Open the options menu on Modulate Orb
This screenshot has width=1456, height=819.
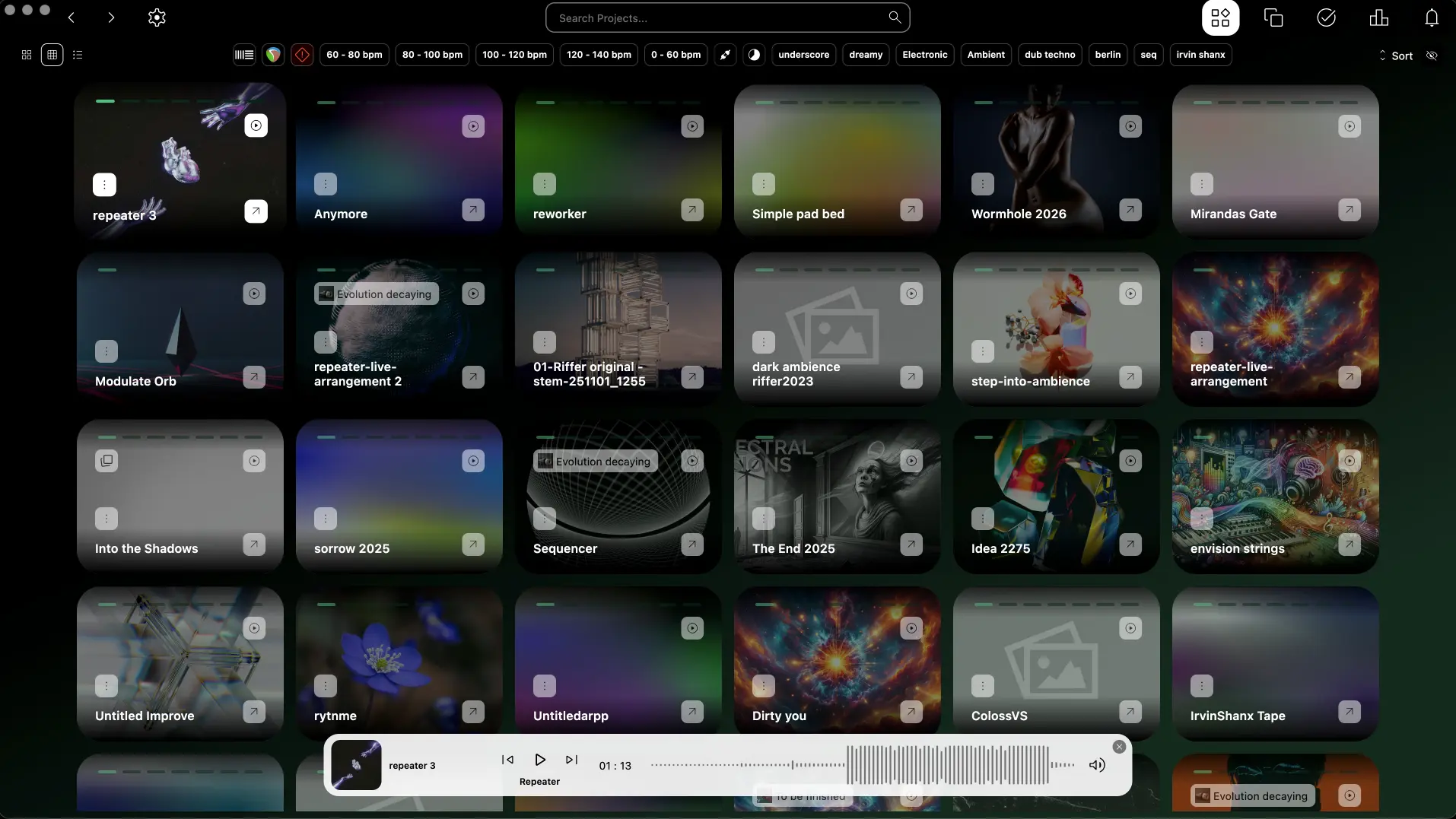(x=106, y=351)
